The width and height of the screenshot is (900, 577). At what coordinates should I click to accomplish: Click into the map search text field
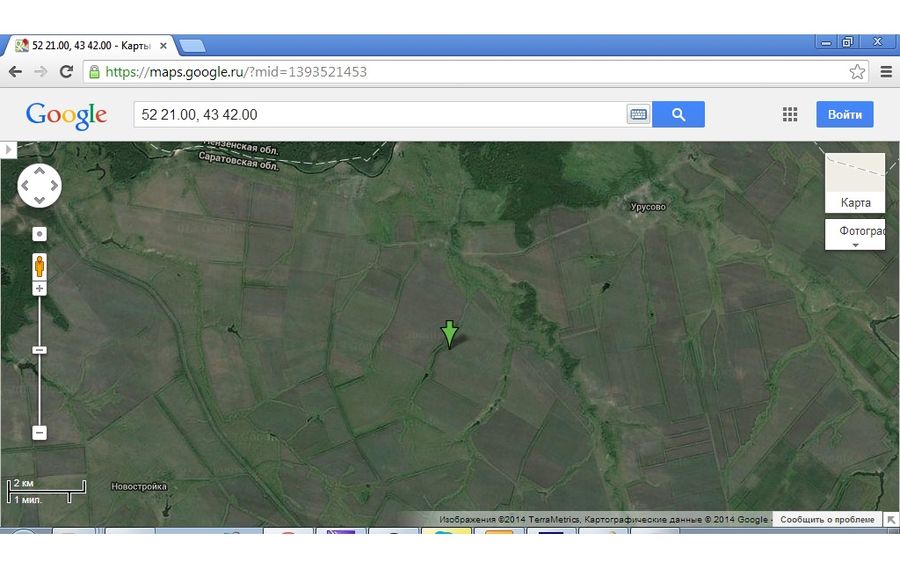coord(380,115)
